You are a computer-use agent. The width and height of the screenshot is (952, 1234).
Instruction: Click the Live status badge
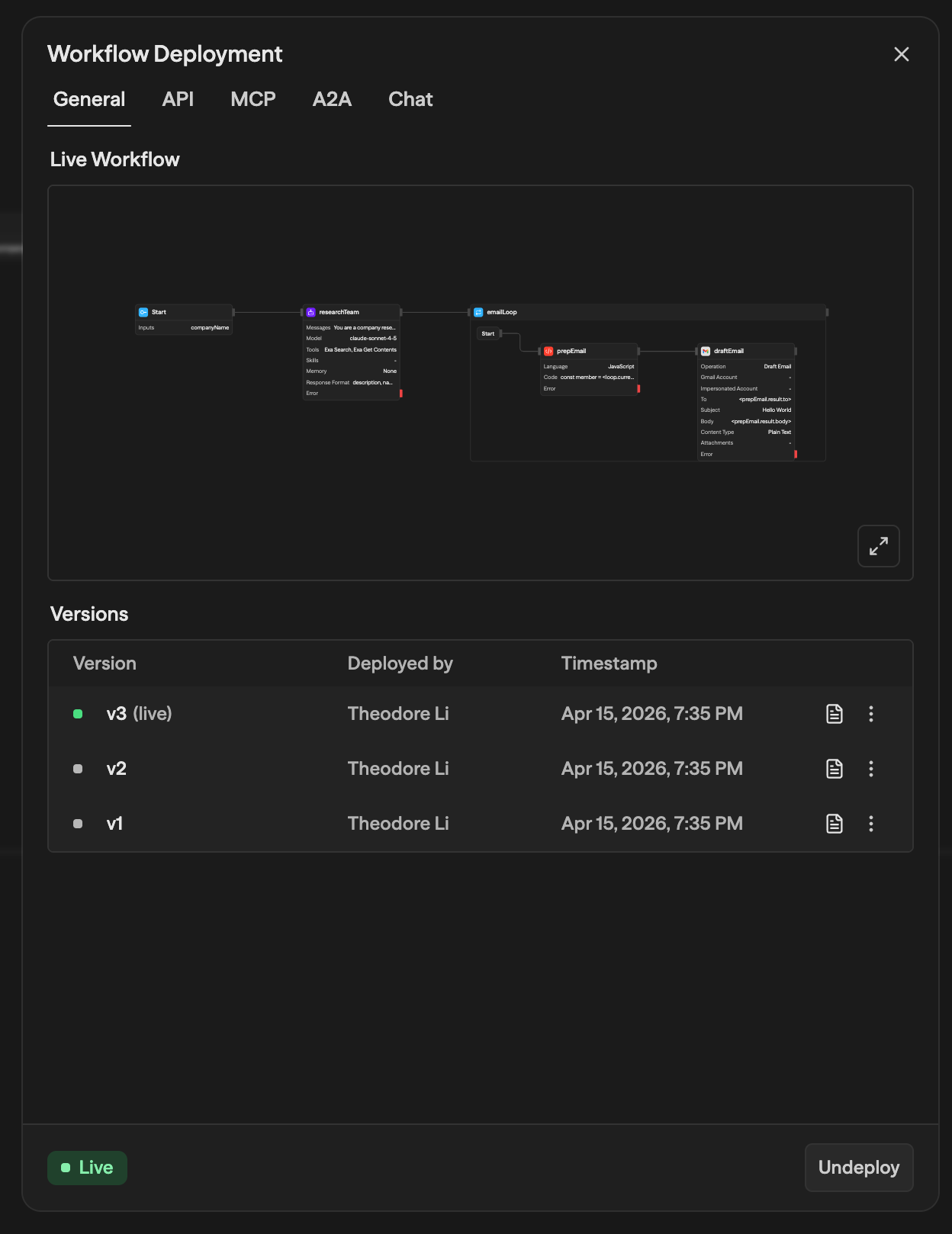point(87,1168)
